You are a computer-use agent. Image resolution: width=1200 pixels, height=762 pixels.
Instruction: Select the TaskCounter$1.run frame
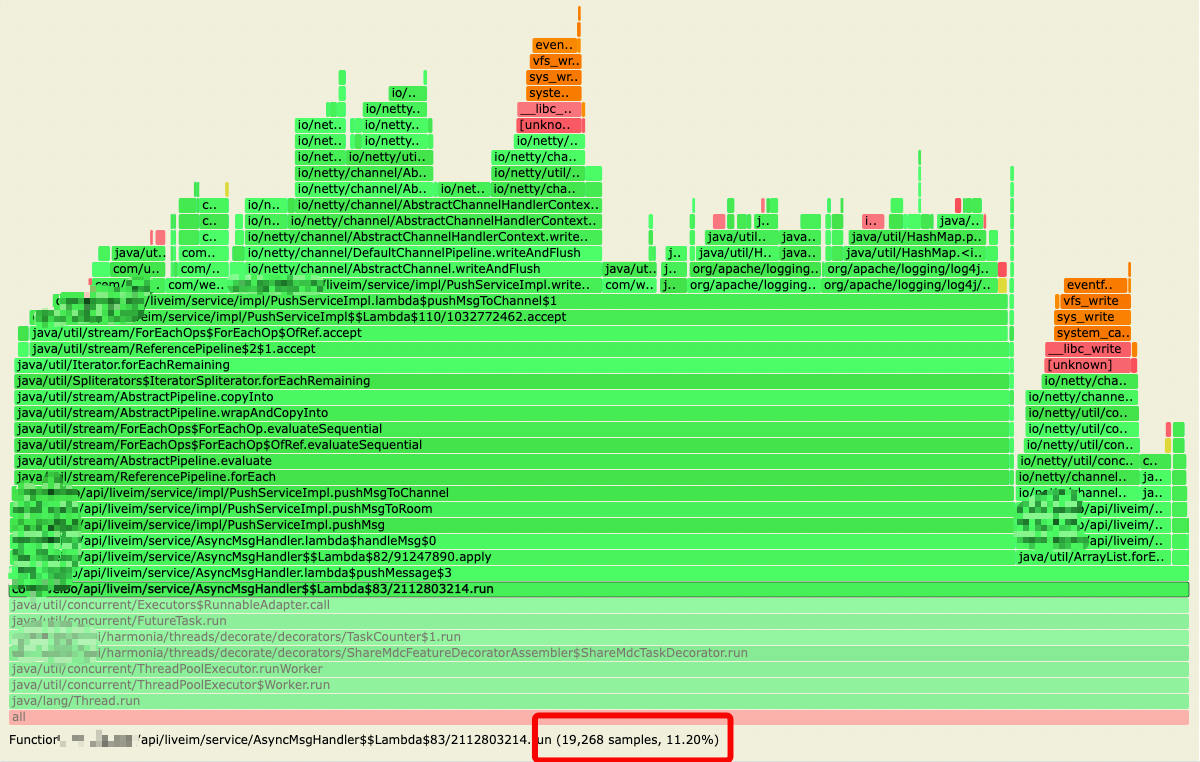coord(599,637)
